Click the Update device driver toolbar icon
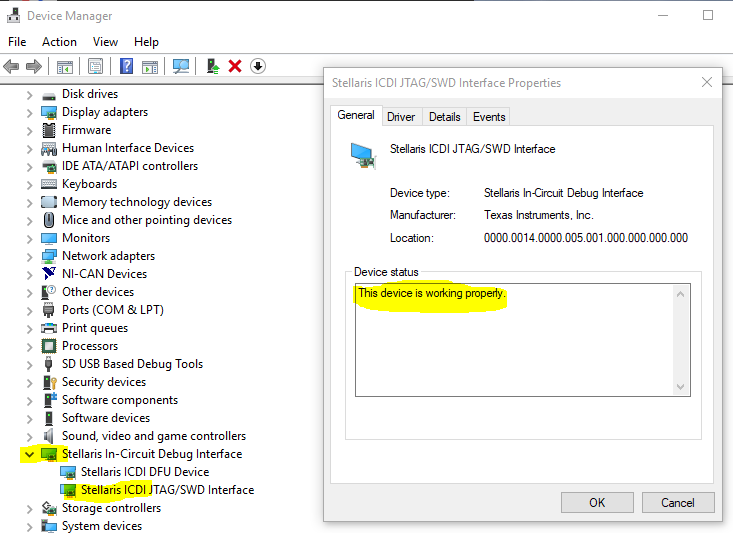This screenshot has height=533, width=733. pos(213,66)
